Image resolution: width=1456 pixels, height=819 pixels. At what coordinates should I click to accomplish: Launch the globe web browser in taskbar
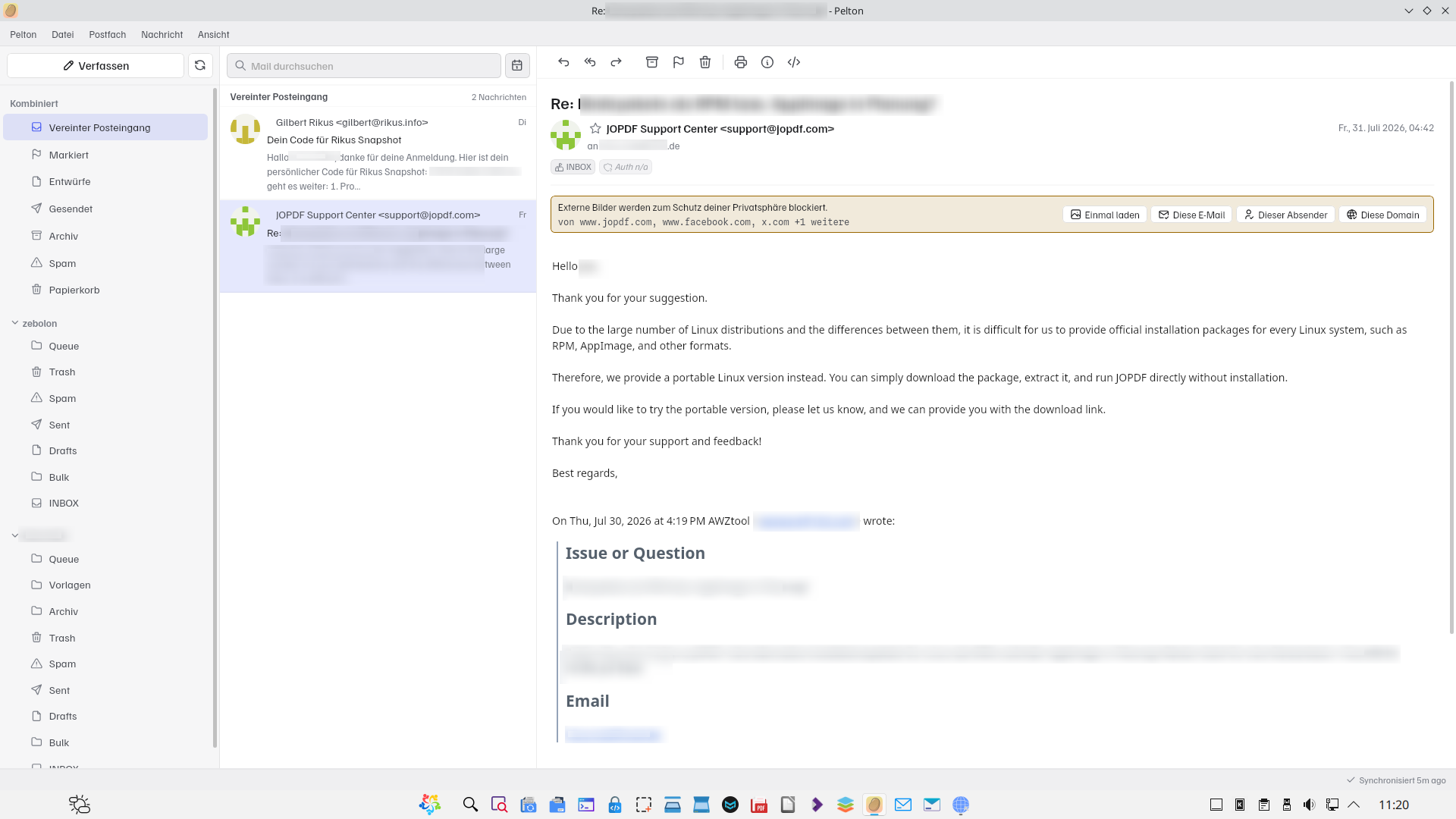[961, 805]
